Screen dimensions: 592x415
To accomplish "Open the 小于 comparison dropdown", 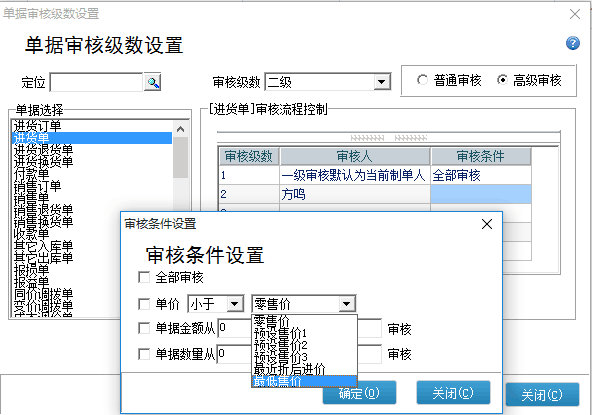I will point(234,304).
